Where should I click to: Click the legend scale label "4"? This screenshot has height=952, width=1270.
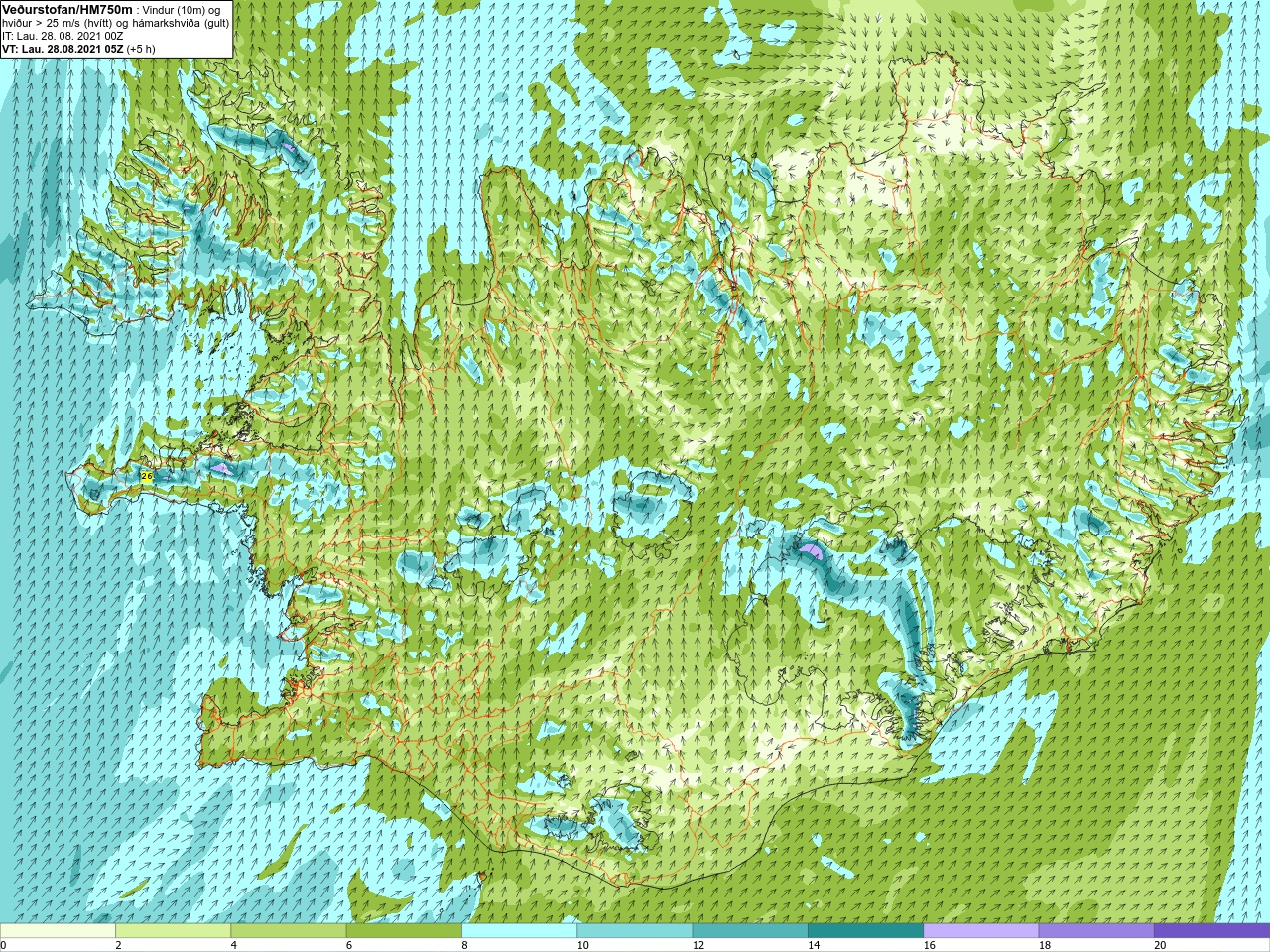pos(233,945)
